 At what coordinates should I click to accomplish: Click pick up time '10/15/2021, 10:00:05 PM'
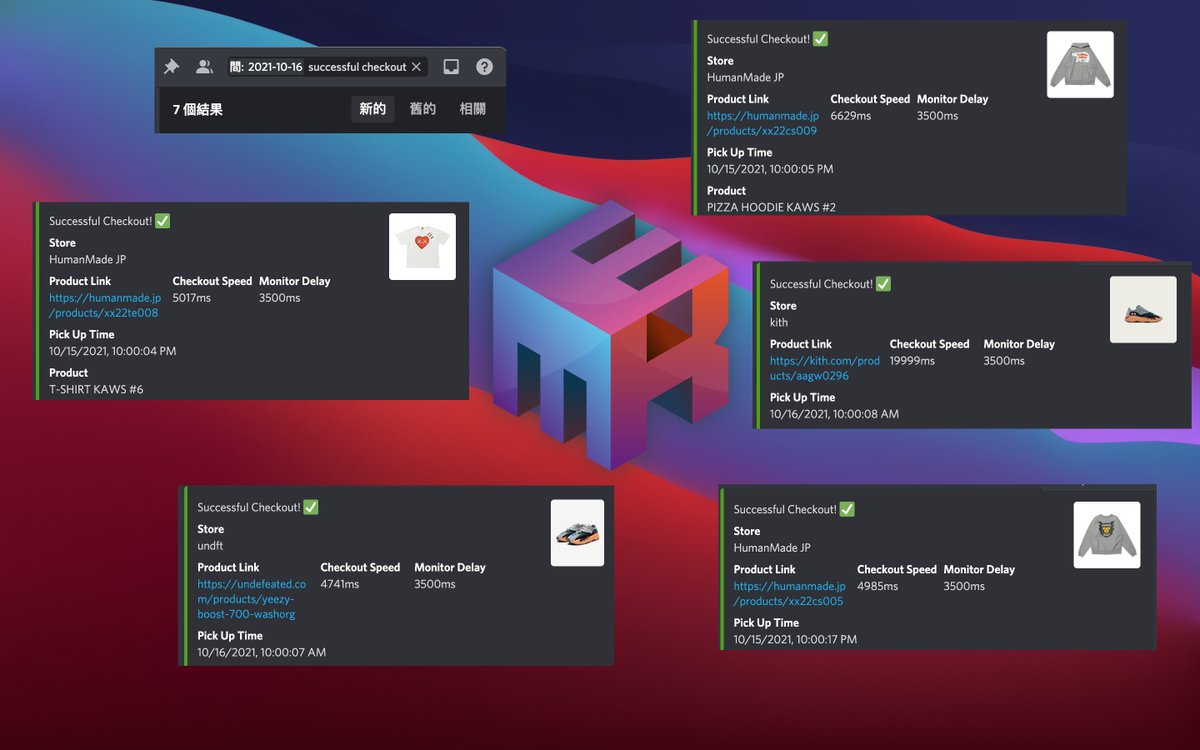tap(770, 169)
